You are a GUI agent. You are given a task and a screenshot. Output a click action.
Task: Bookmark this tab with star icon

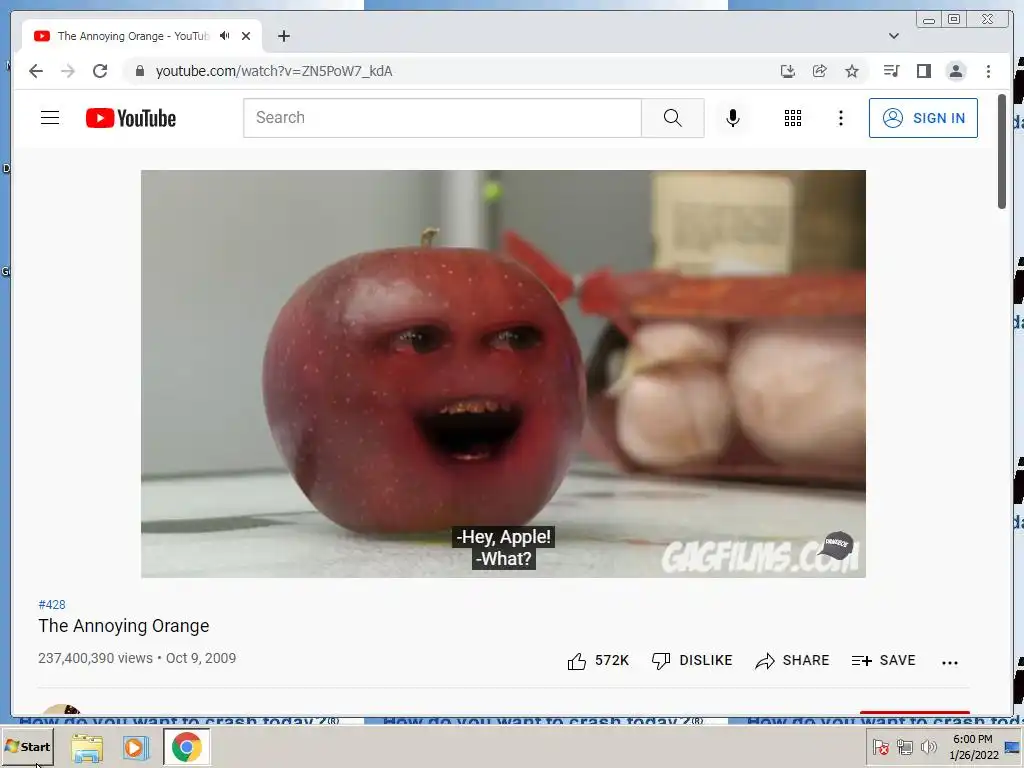point(852,71)
